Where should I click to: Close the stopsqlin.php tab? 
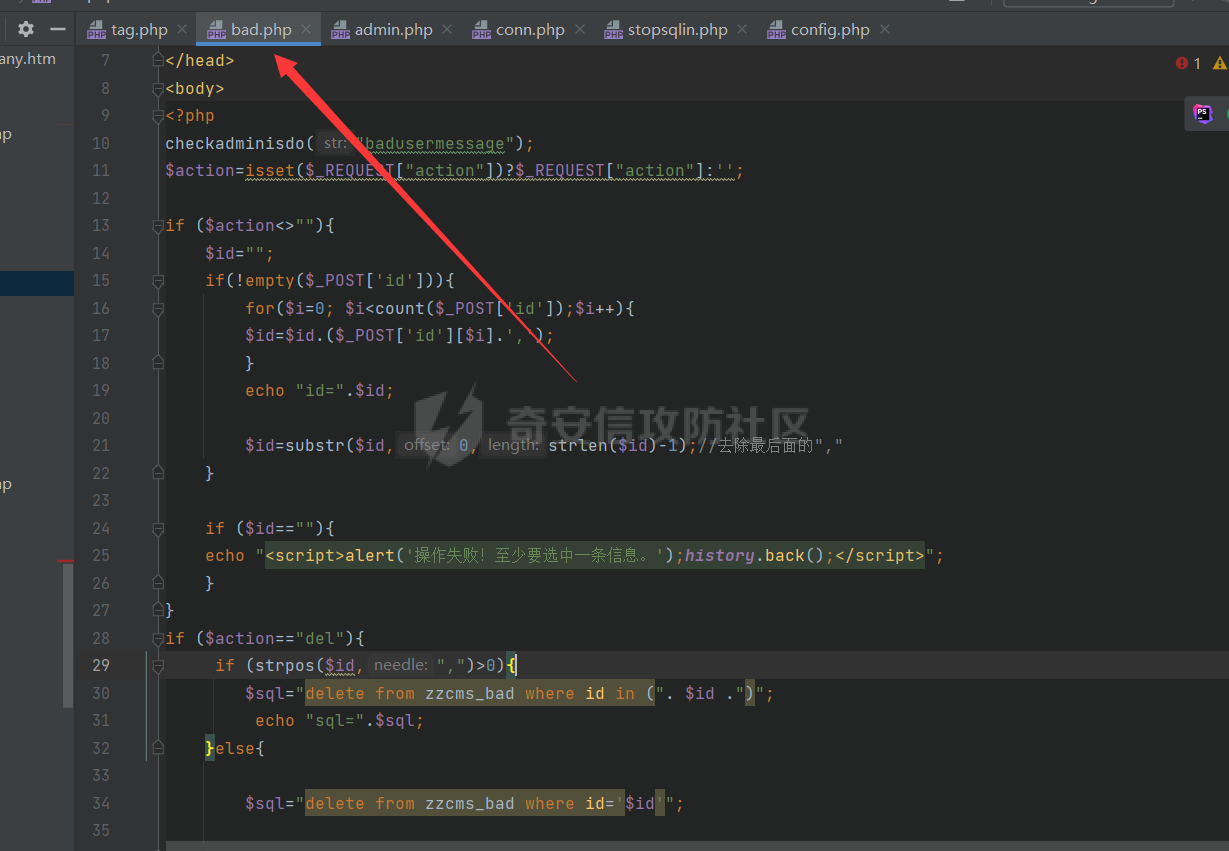pos(742,30)
